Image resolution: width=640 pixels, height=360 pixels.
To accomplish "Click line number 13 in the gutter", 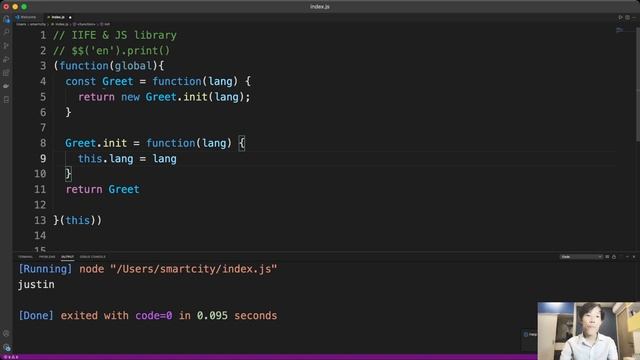I will click(x=40, y=220).
